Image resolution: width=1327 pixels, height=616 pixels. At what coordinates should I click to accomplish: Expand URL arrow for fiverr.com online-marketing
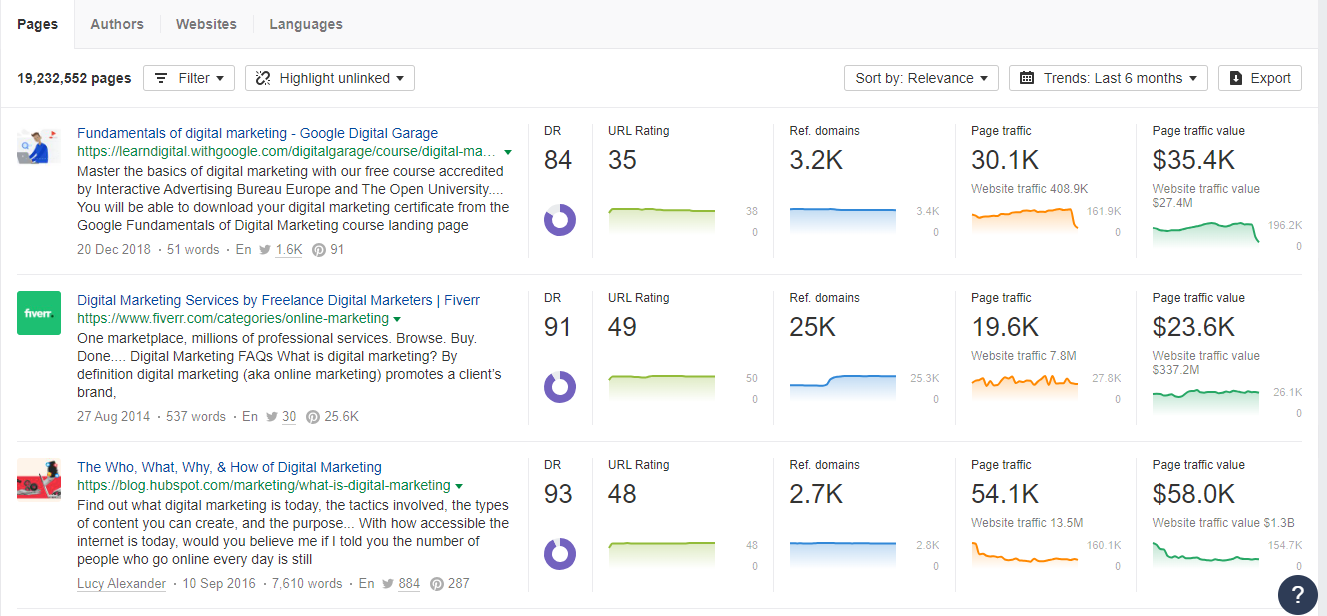397,319
